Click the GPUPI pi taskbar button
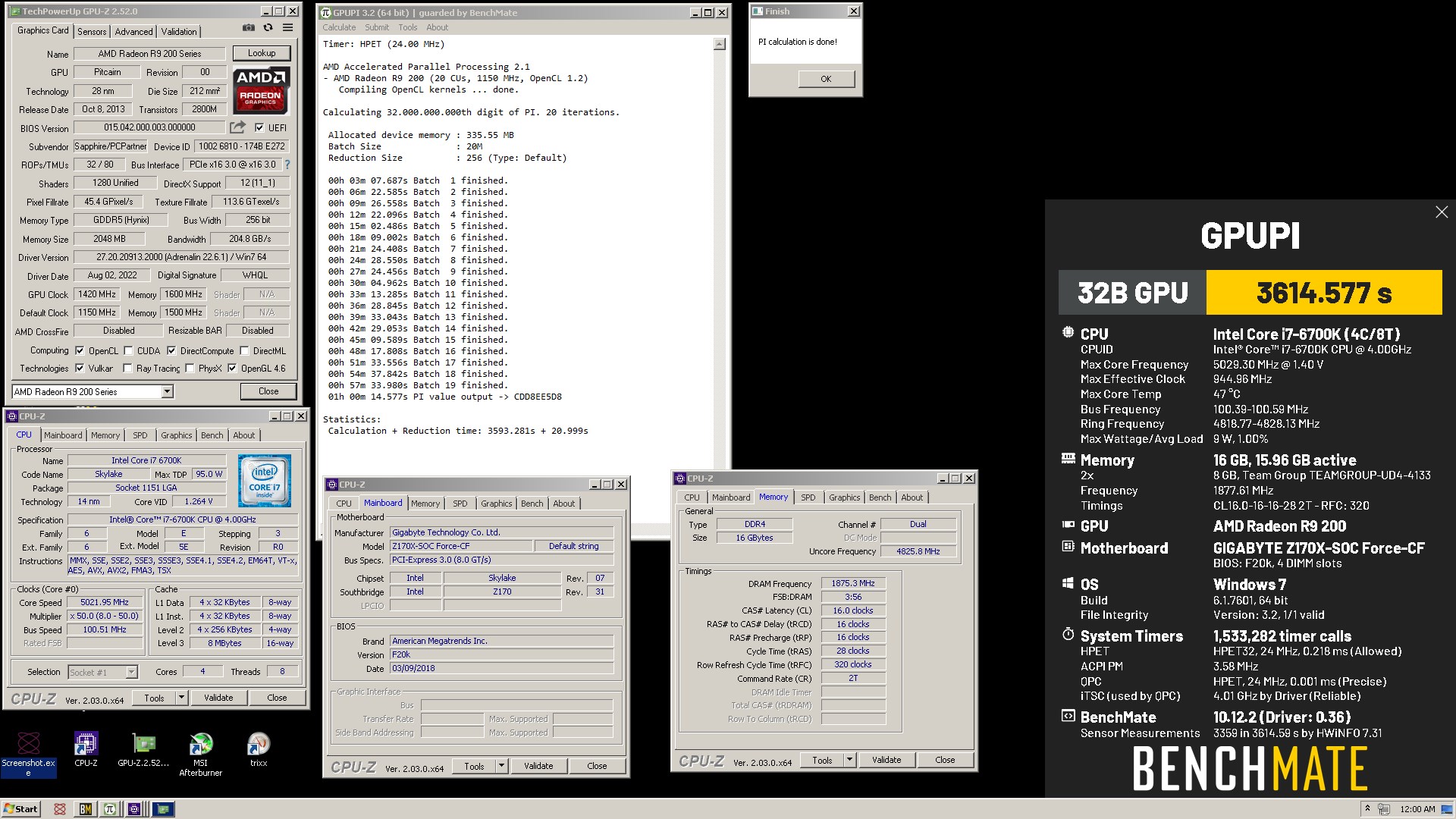 (x=110, y=809)
